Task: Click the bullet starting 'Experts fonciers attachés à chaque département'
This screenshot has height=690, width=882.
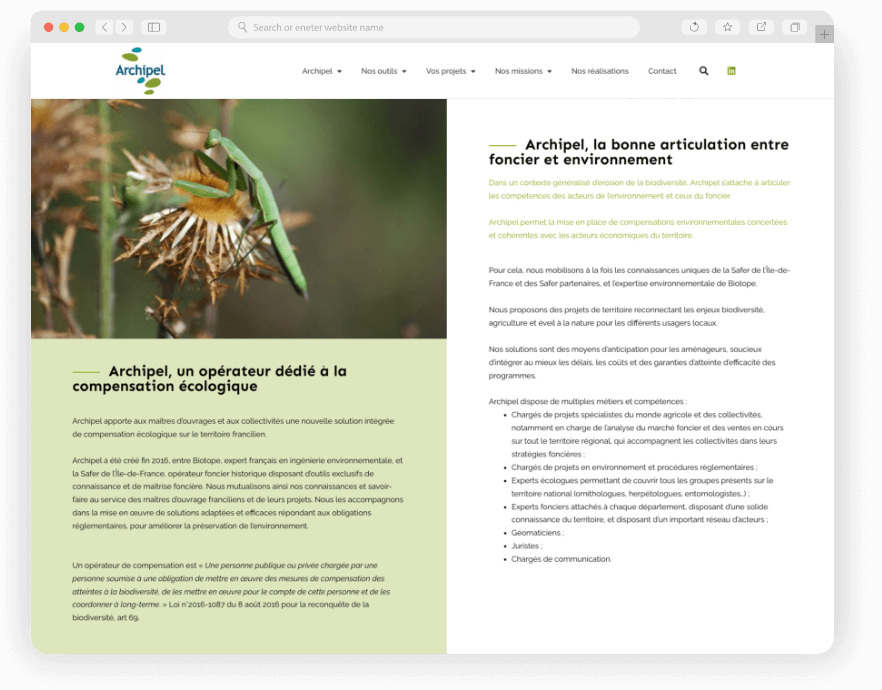Action: [x=640, y=513]
